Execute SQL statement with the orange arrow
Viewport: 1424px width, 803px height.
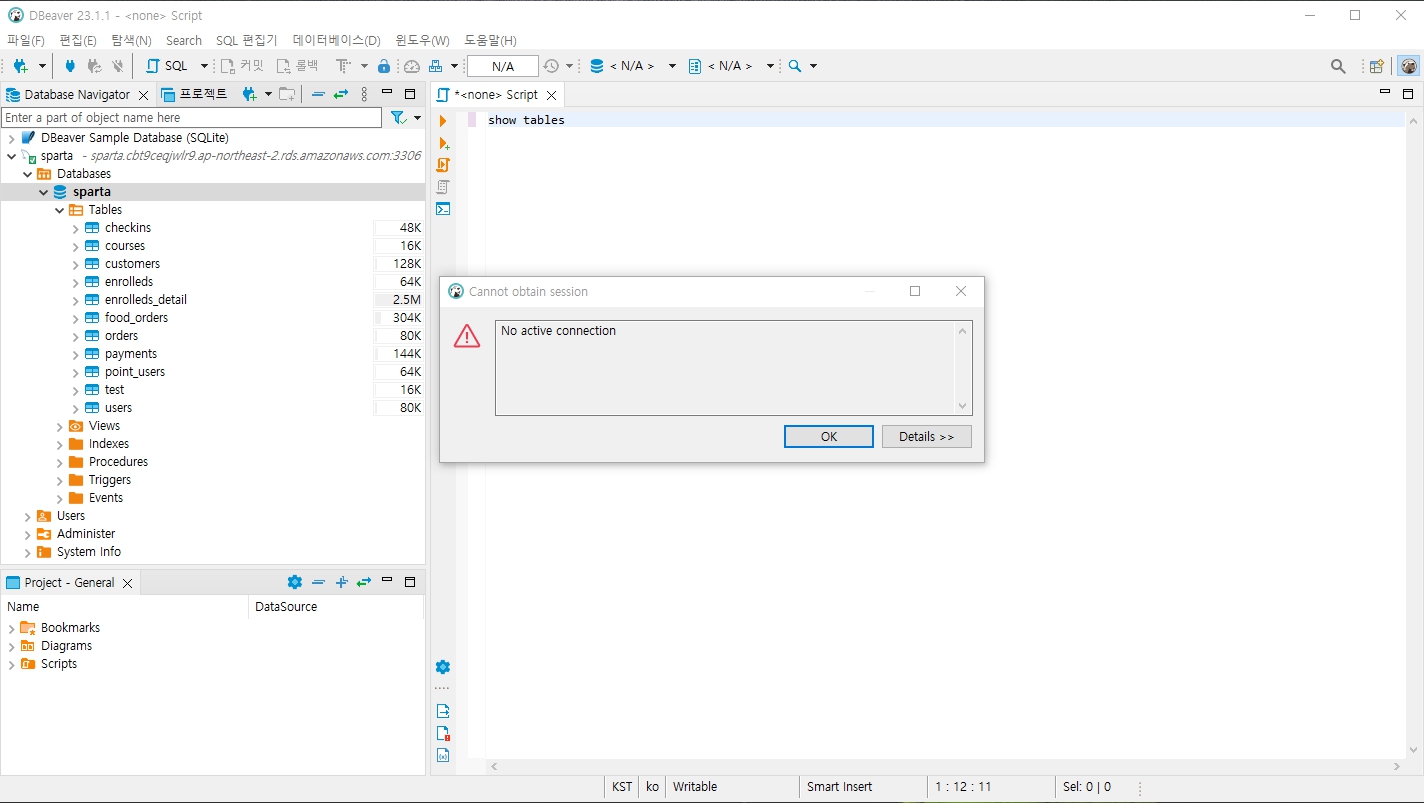tap(443, 121)
